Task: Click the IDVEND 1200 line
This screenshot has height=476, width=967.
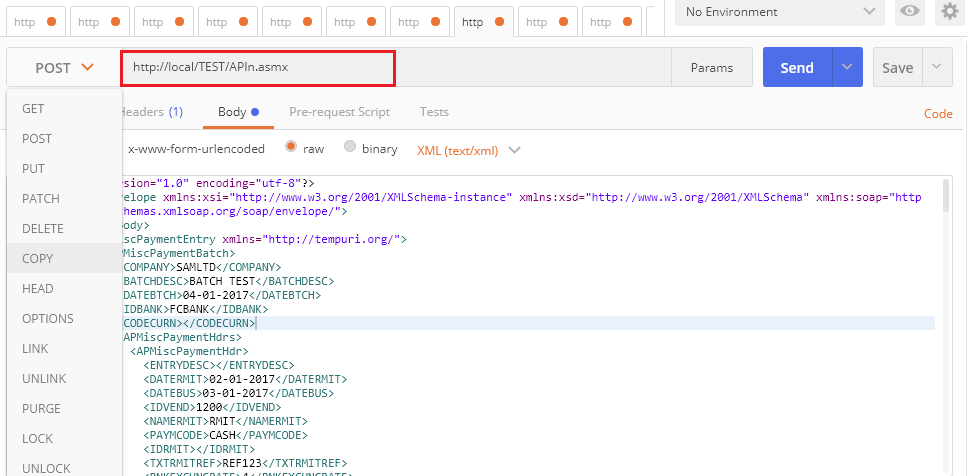Action: coord(212,407)
